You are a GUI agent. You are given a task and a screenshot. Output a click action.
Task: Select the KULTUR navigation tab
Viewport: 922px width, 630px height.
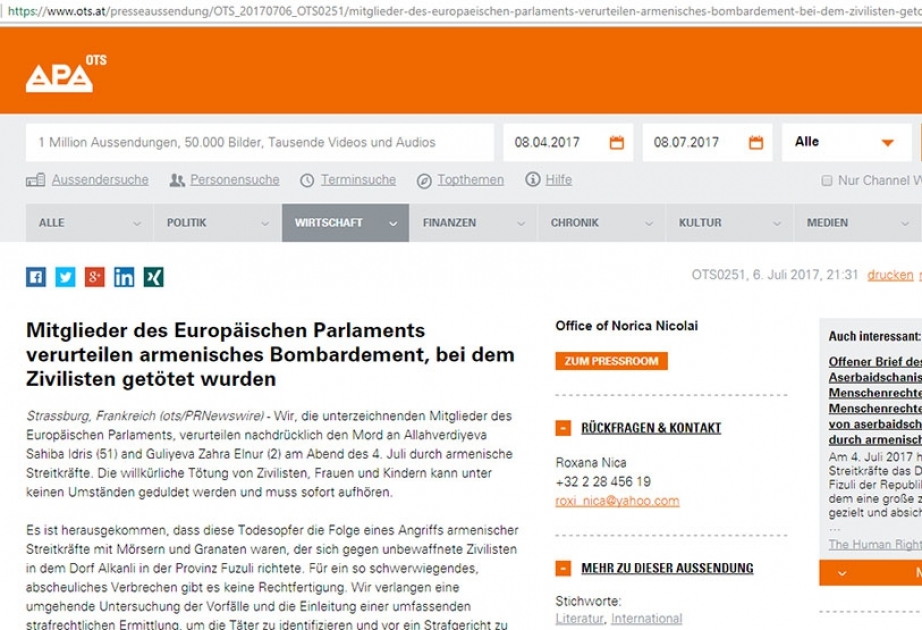(x=730, y=223)
